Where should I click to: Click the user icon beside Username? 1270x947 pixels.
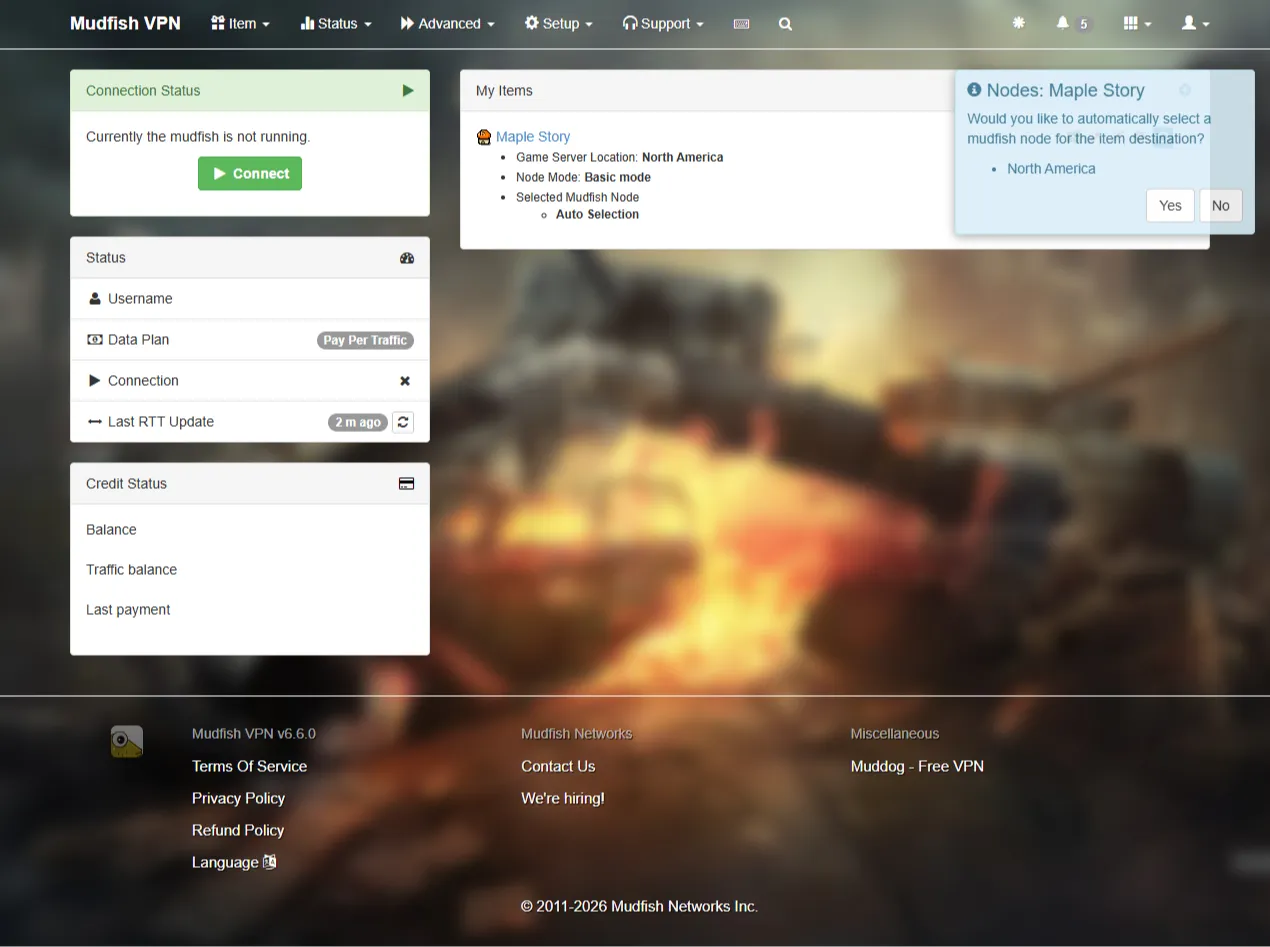[x=95, y=299]
